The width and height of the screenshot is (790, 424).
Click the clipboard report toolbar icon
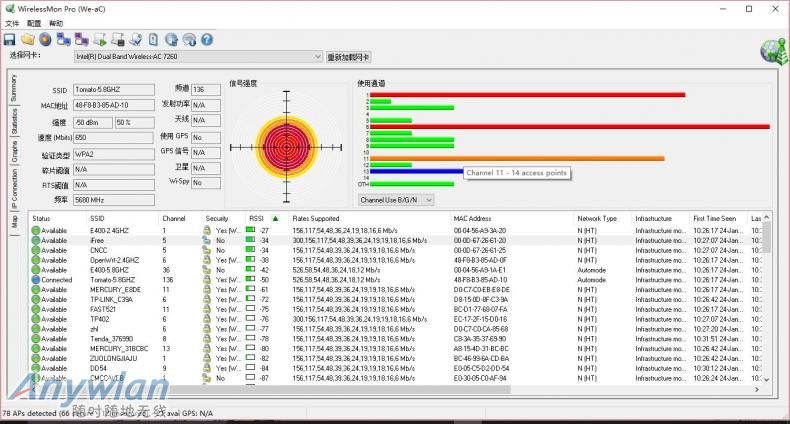click(153, 40)
